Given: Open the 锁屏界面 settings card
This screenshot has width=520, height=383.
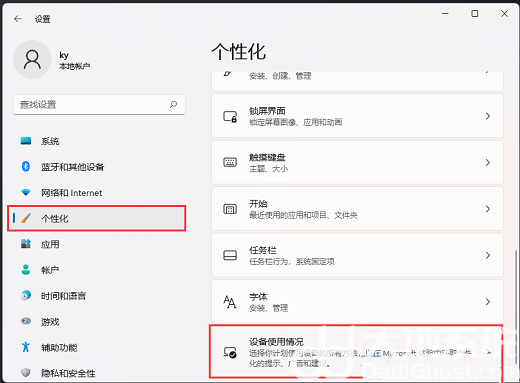Looking at the screenshot, I should point(357,116).
